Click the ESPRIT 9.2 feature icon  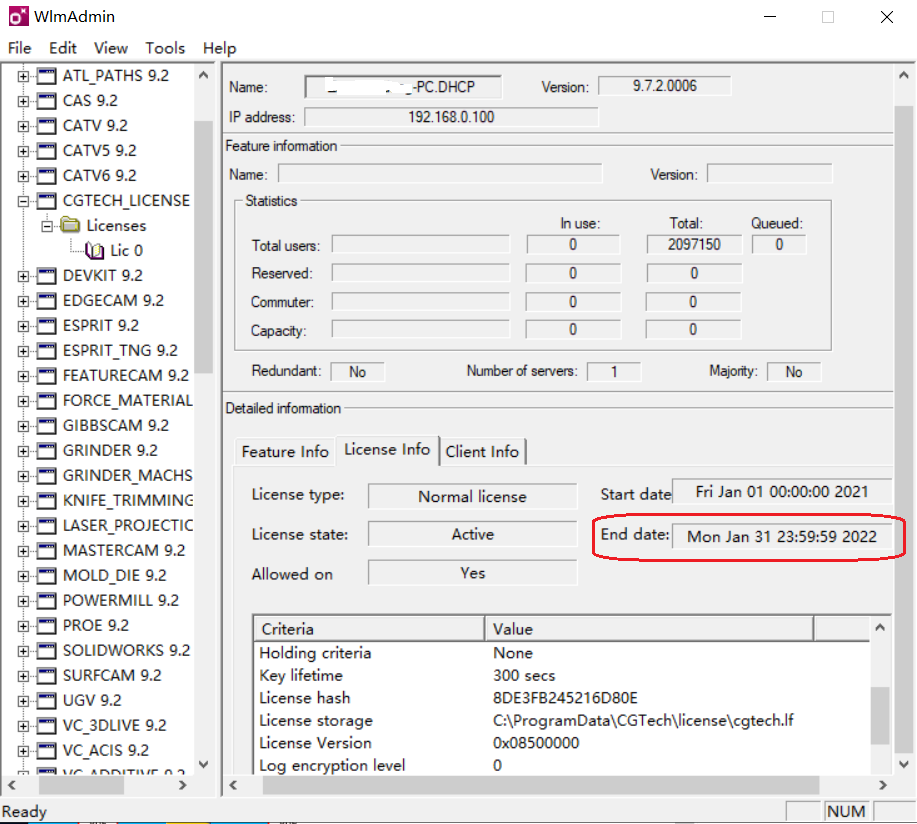tap(46, 326)
